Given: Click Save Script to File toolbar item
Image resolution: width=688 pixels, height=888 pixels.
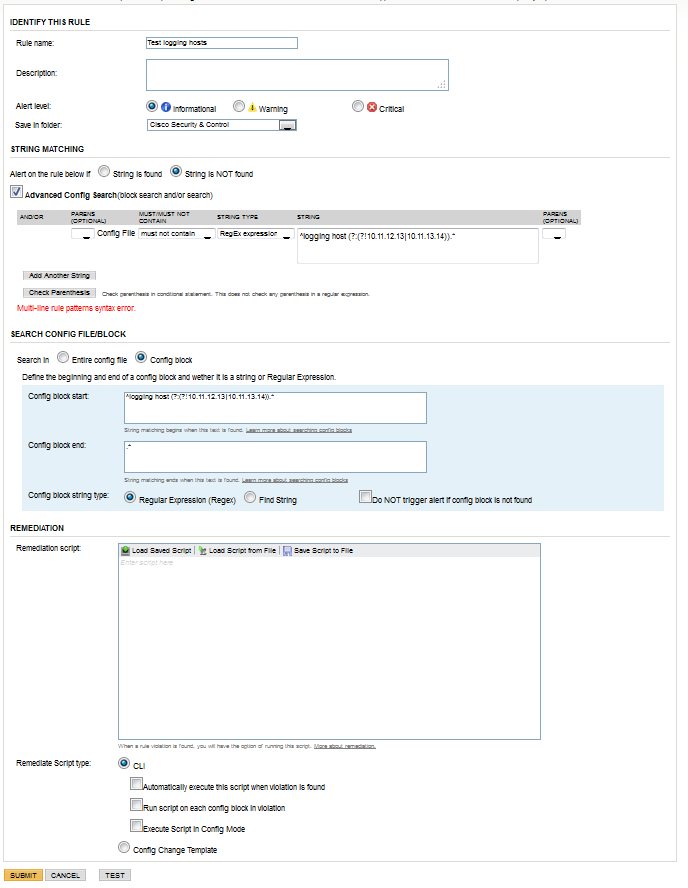Looking at the screenshot, I should pos(318,550).
